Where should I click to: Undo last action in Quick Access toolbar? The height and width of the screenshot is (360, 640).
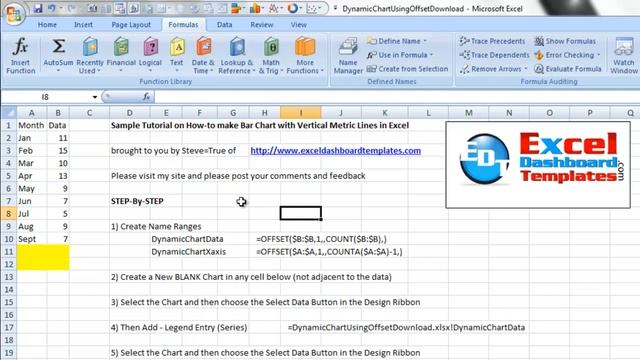tap(51, 8)
